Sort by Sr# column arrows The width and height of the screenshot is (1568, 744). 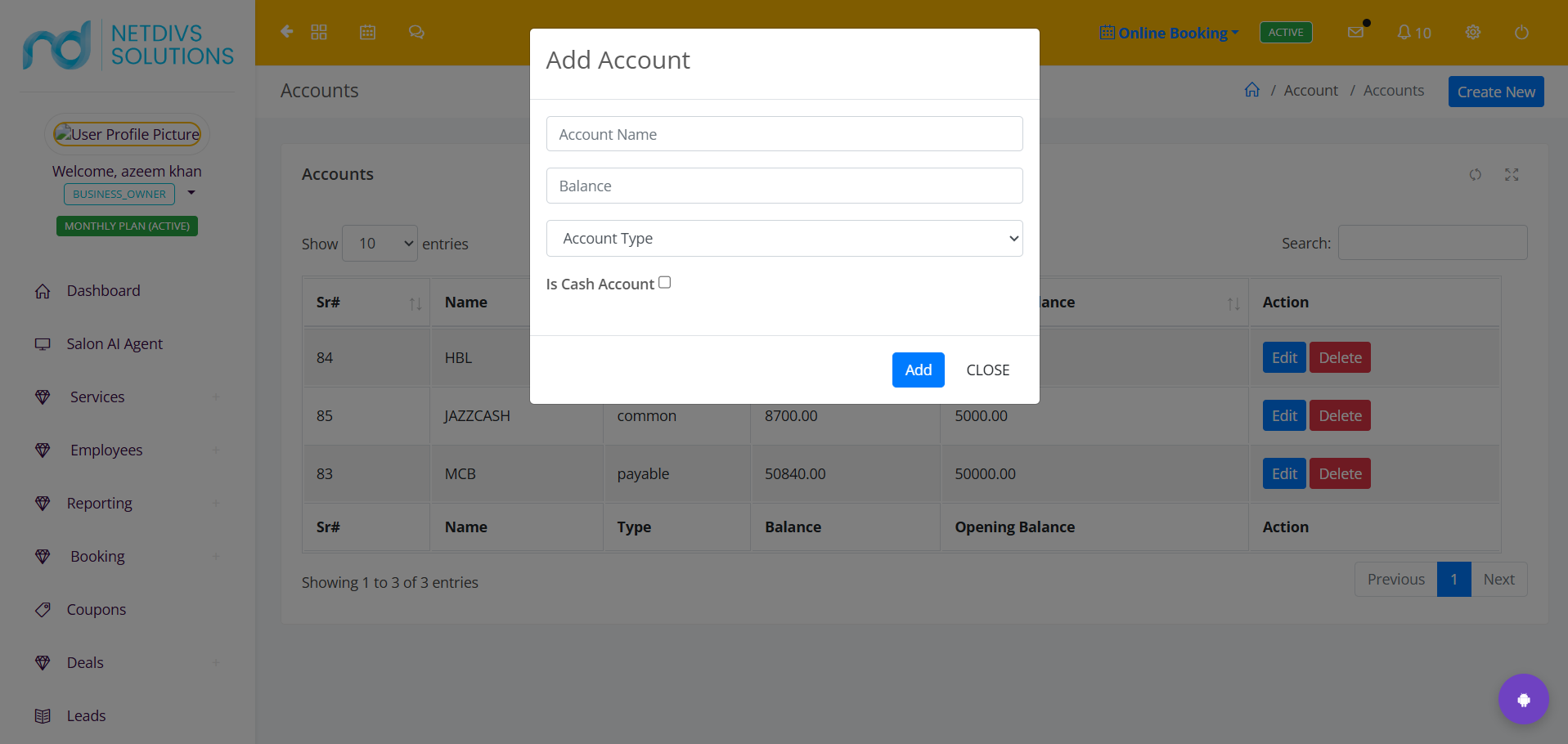click(416, 303)
